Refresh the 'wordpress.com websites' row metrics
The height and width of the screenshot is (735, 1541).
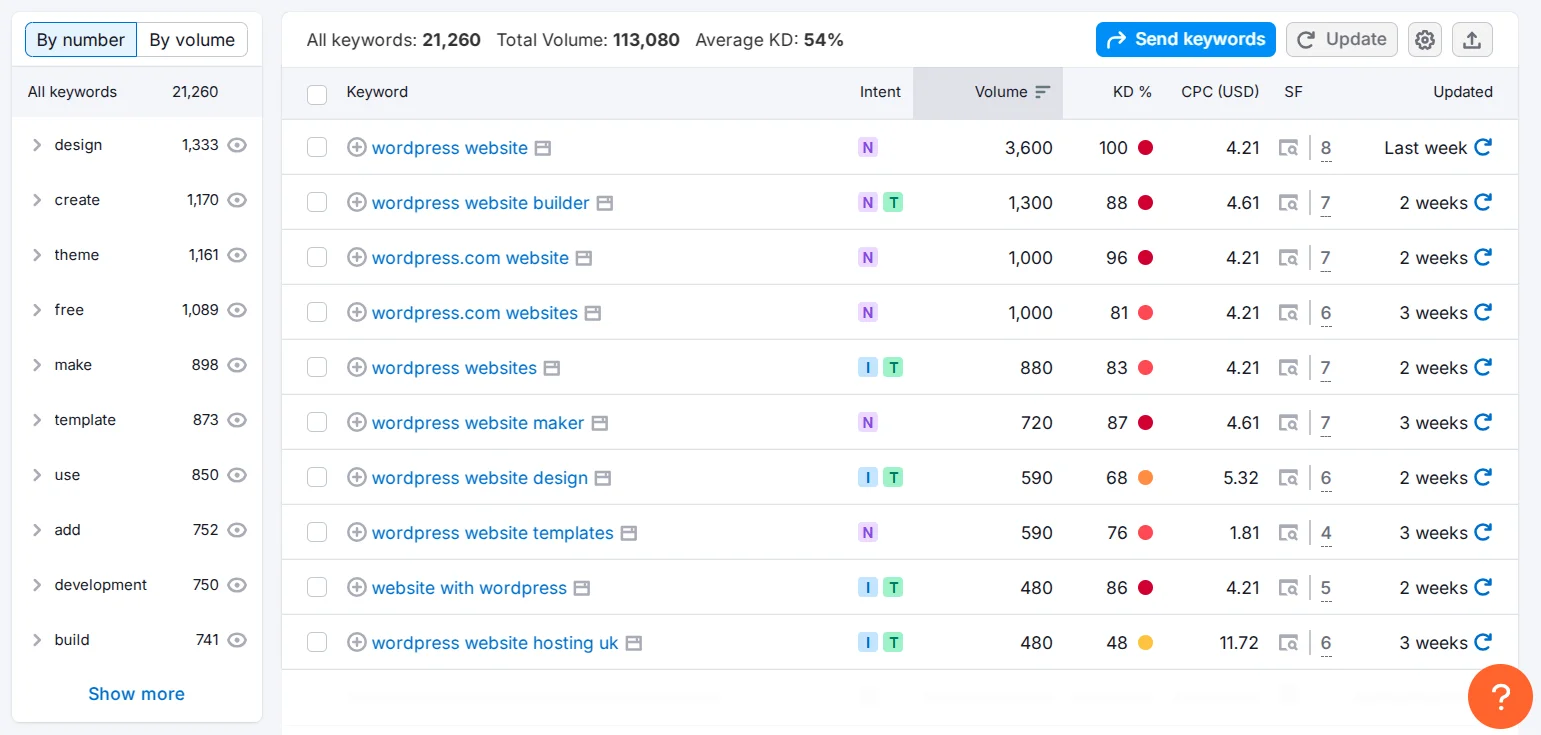click(x=1483, y=312)
